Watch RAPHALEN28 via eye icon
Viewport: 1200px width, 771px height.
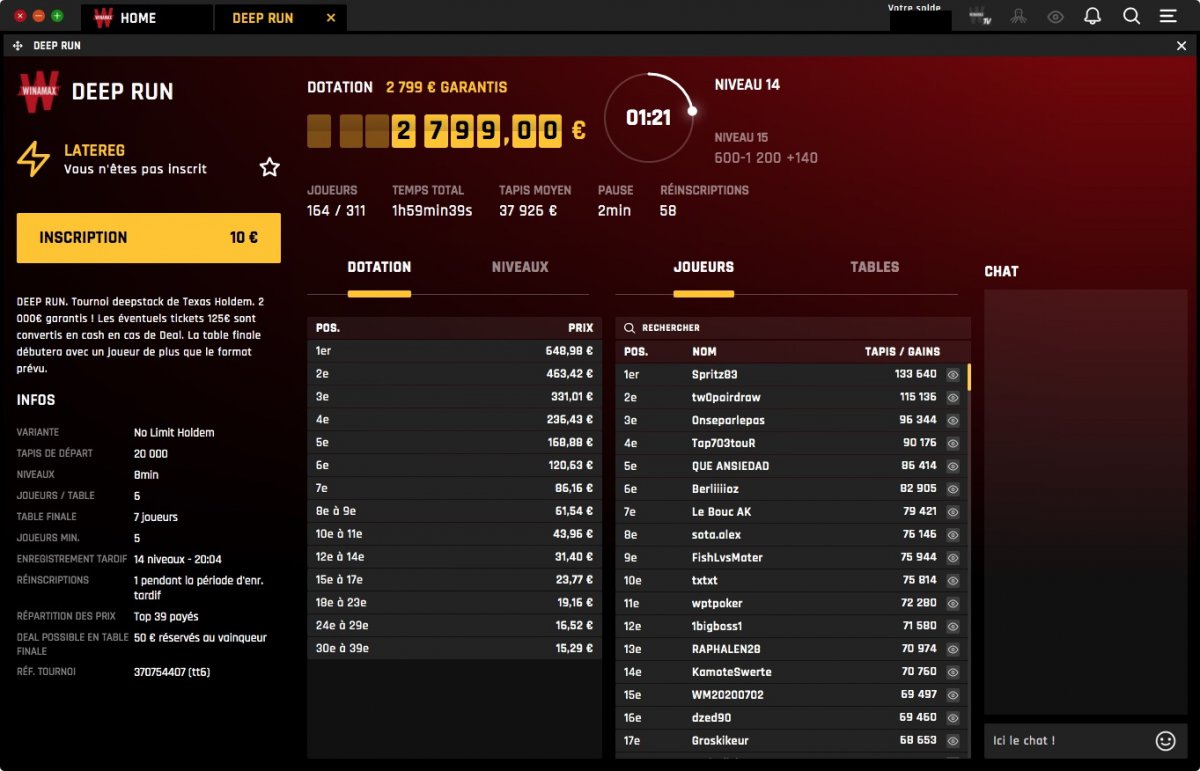click(x=953, y=649)
